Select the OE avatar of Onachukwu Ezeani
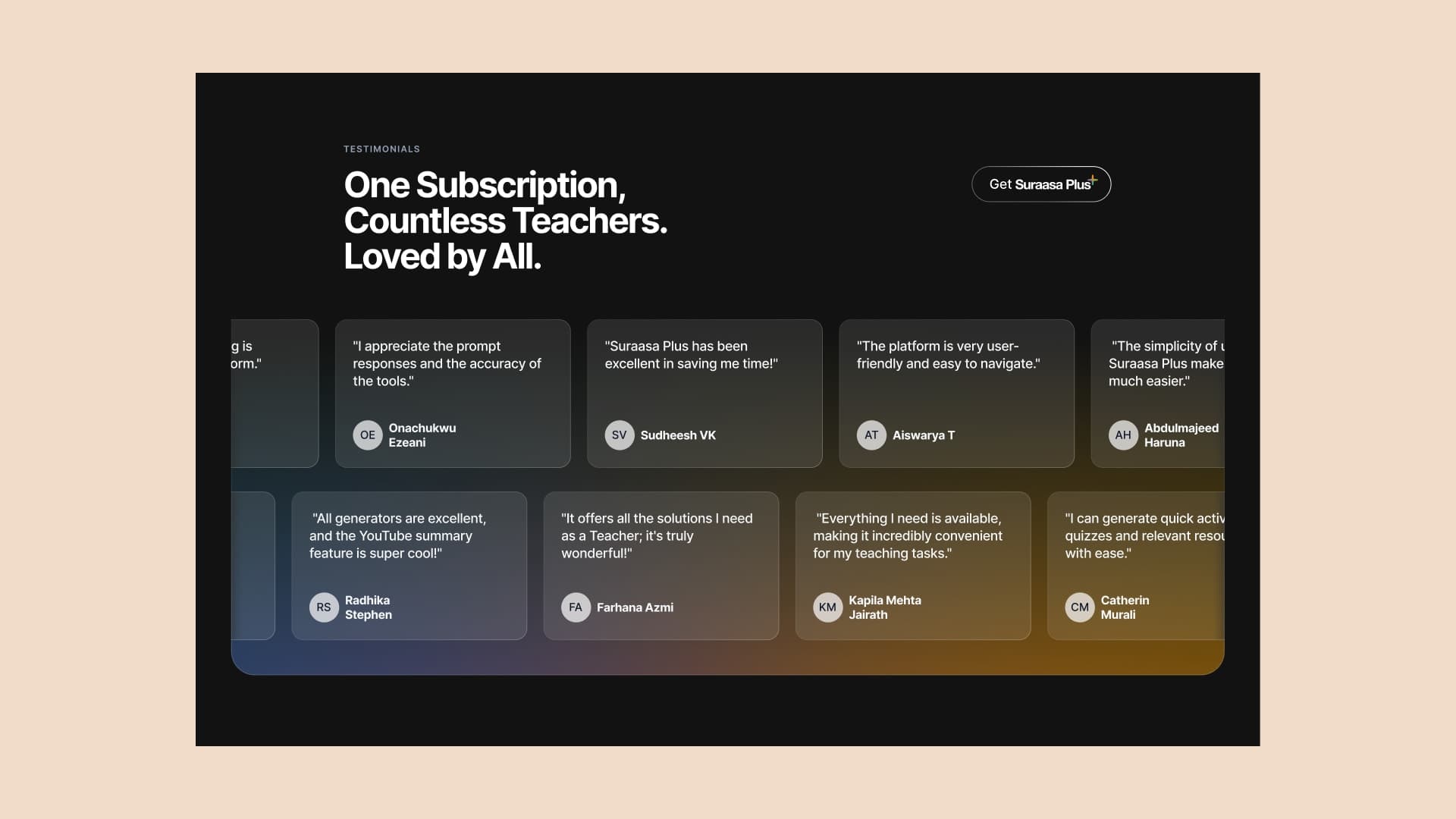Image resolution: width=1456 pixels, height=819 pixels. tap(368, 435)
